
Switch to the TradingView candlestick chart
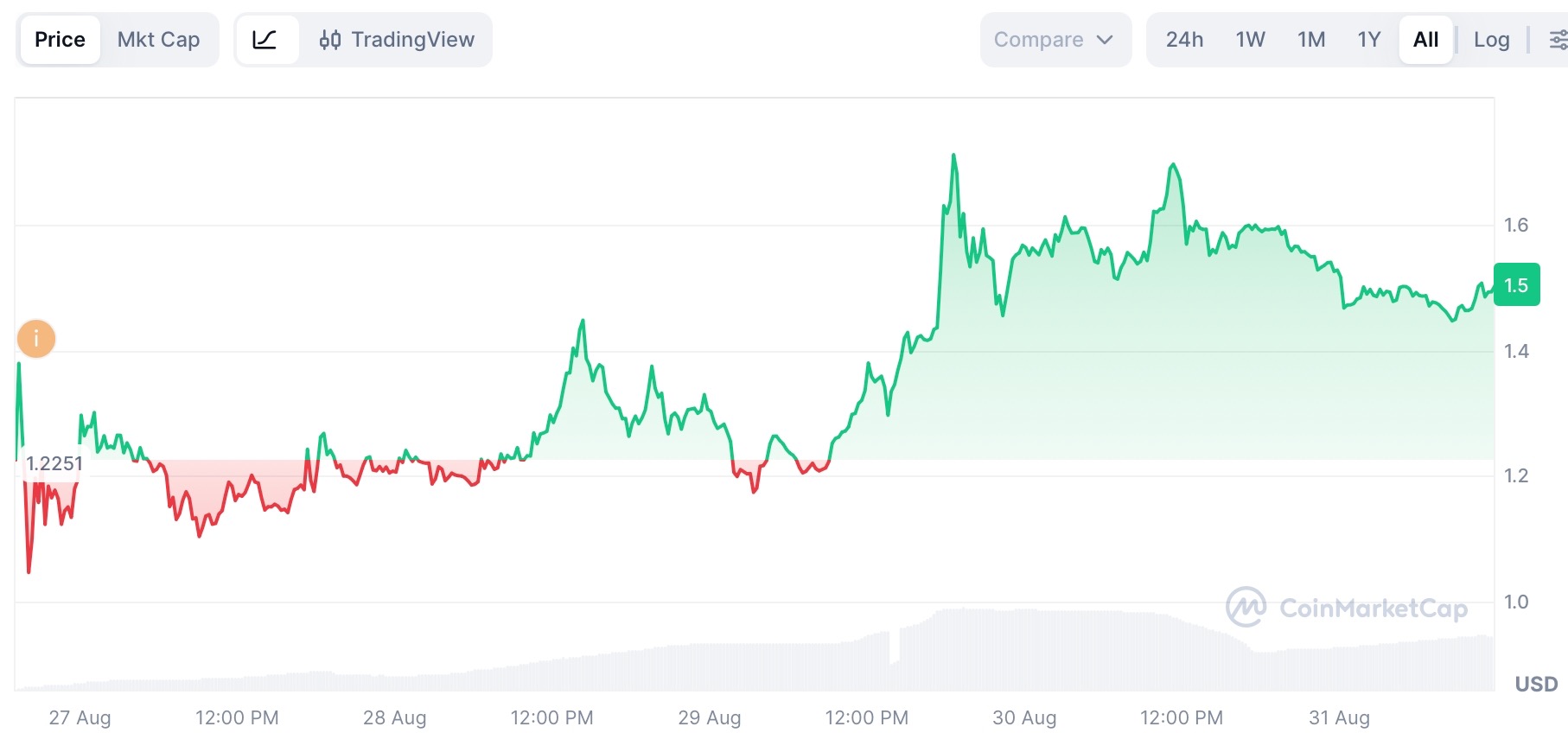pyautogui.click(x=397, y=40)
